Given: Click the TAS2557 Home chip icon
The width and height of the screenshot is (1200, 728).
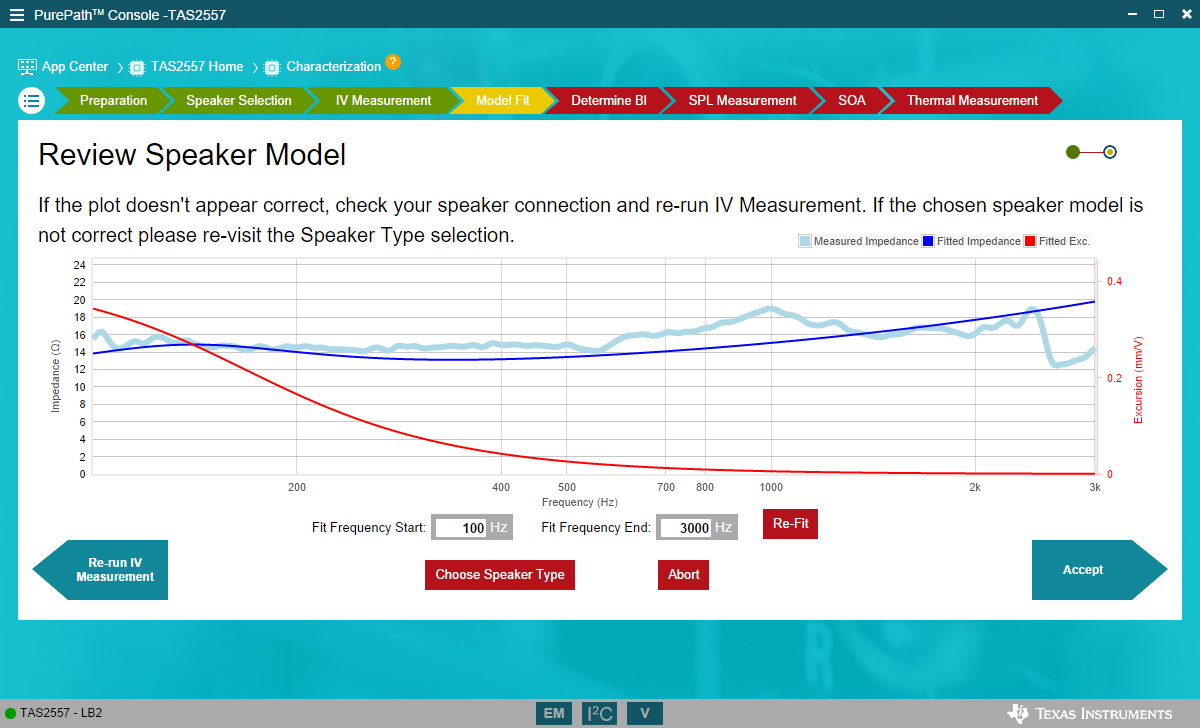Looking at the screenshot, I should coord(138,67).
